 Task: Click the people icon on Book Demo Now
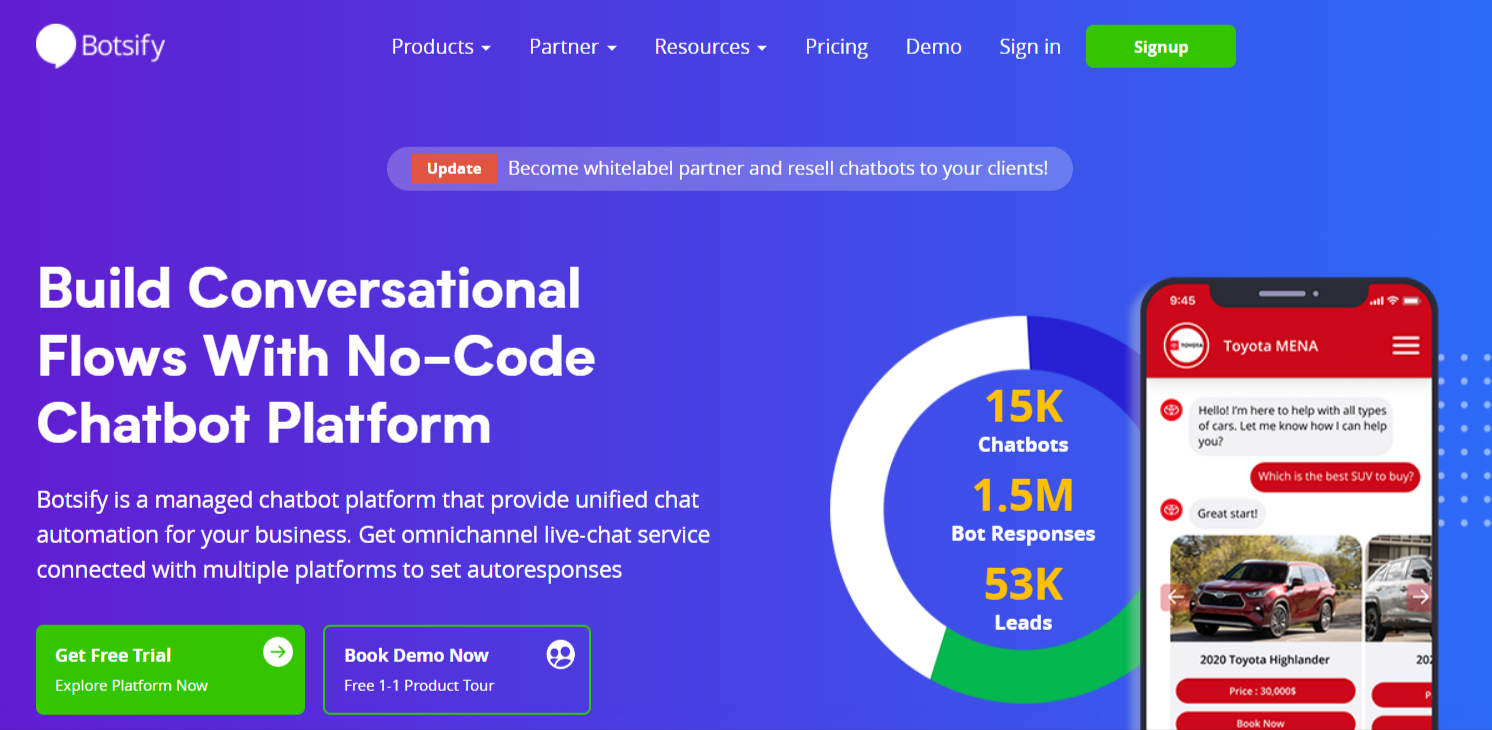(561, 655)
